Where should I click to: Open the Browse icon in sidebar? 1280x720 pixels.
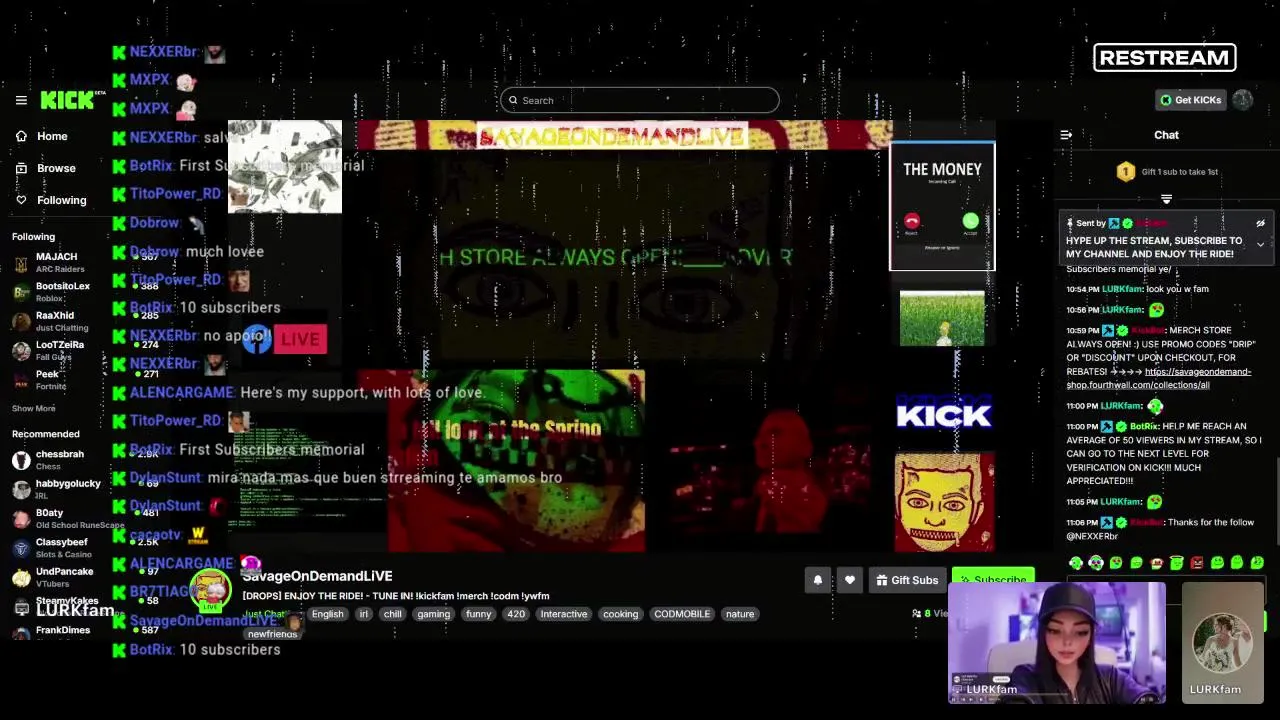pyautogui.click(x=21, y=168)
